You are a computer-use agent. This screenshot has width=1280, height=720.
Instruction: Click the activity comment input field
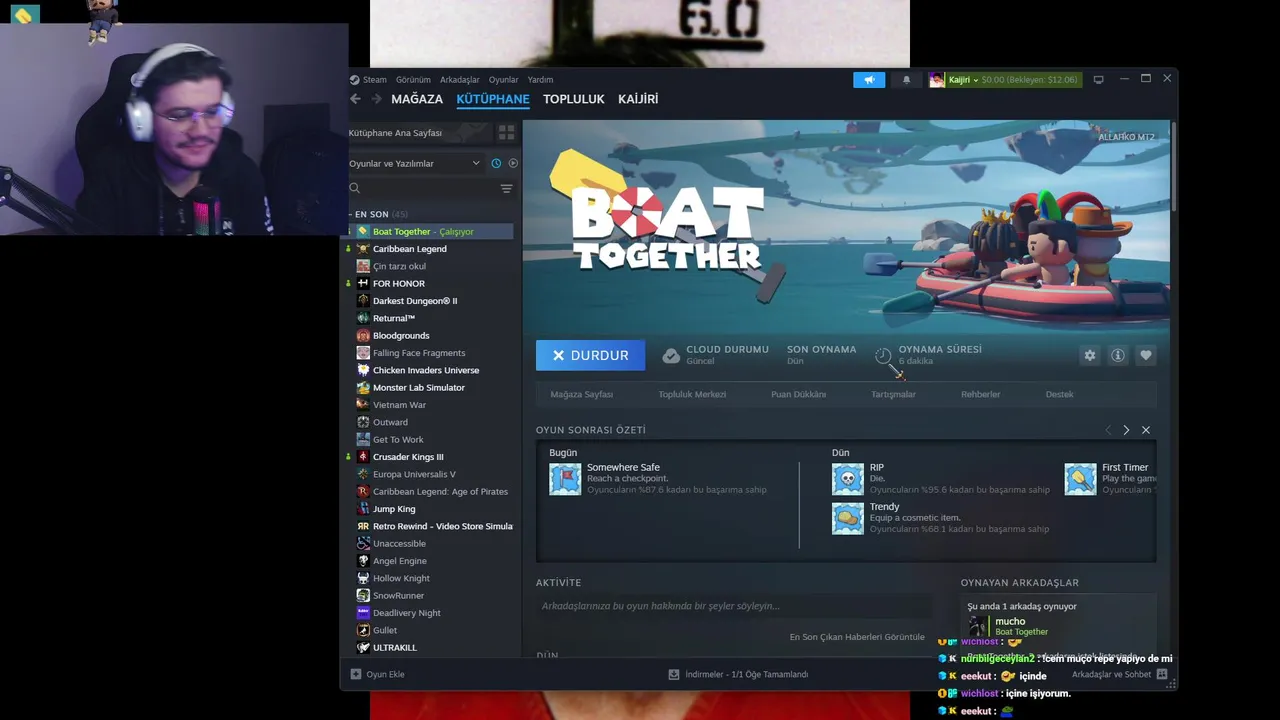click(x=735, y=606)
